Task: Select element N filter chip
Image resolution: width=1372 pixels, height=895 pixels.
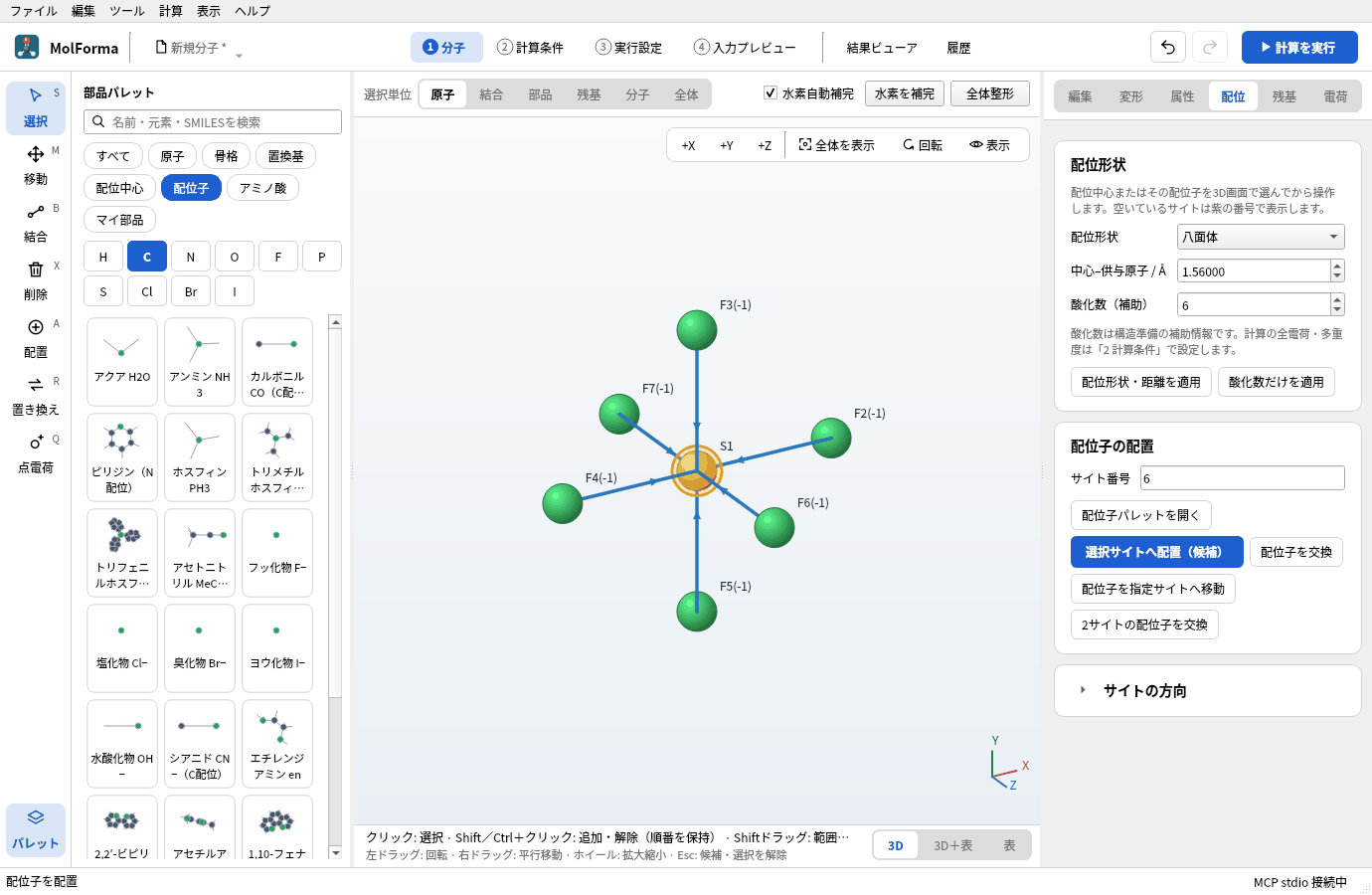Action: (x=191, y=257)
